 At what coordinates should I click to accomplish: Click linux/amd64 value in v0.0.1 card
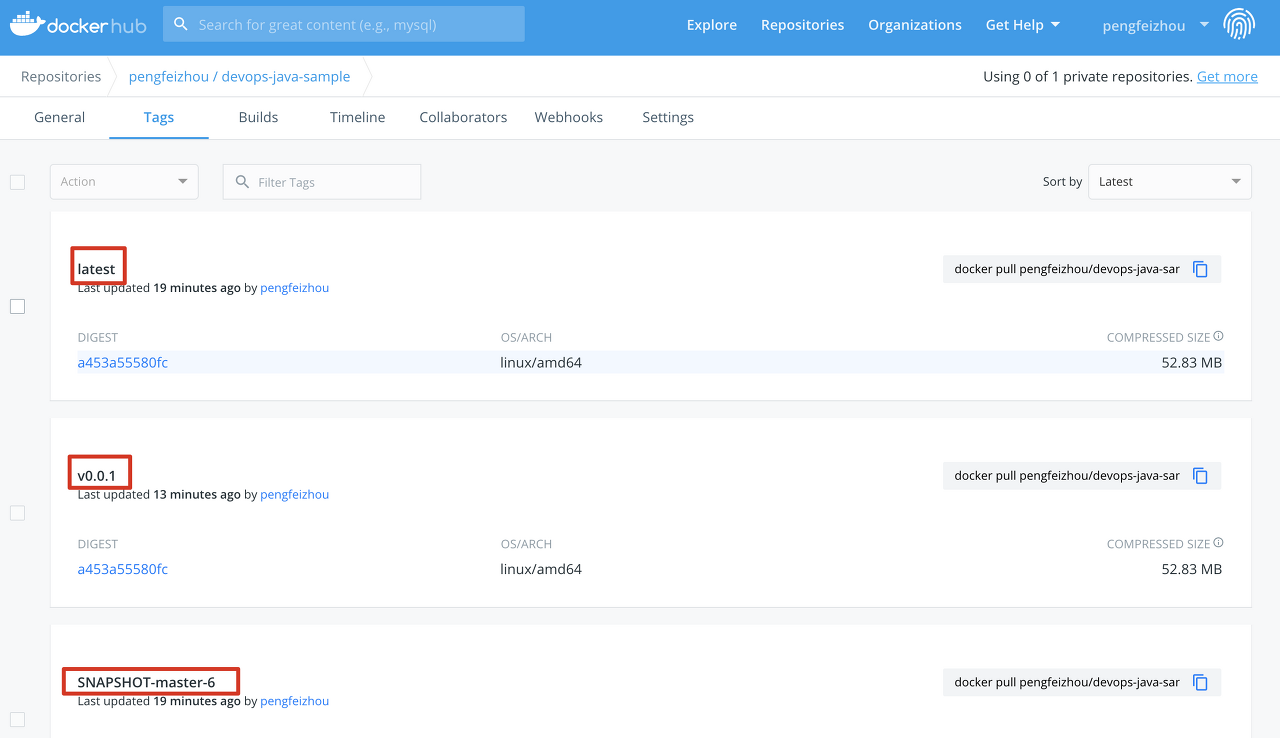point(541,569)
